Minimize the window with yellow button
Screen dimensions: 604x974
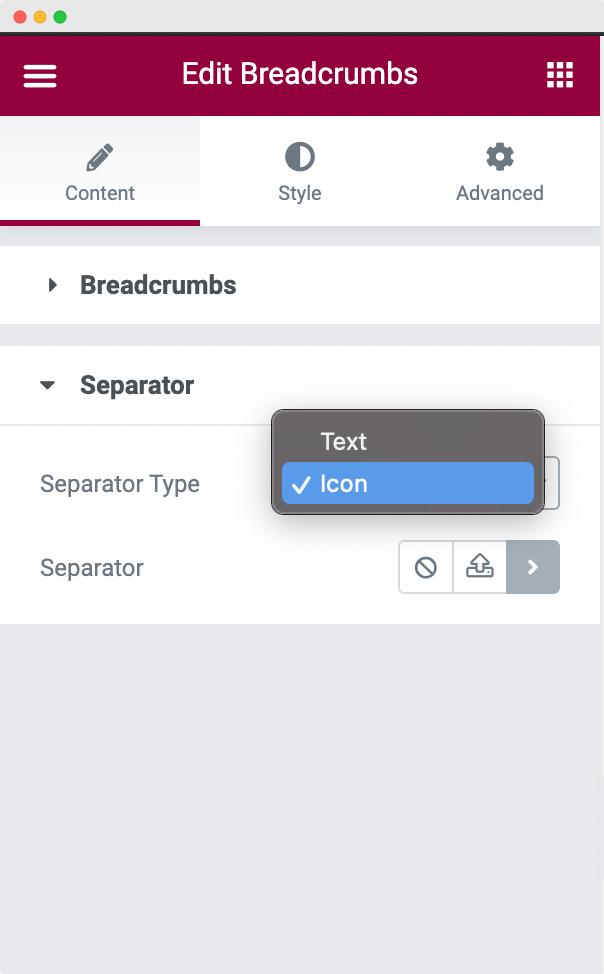point(40,17)
